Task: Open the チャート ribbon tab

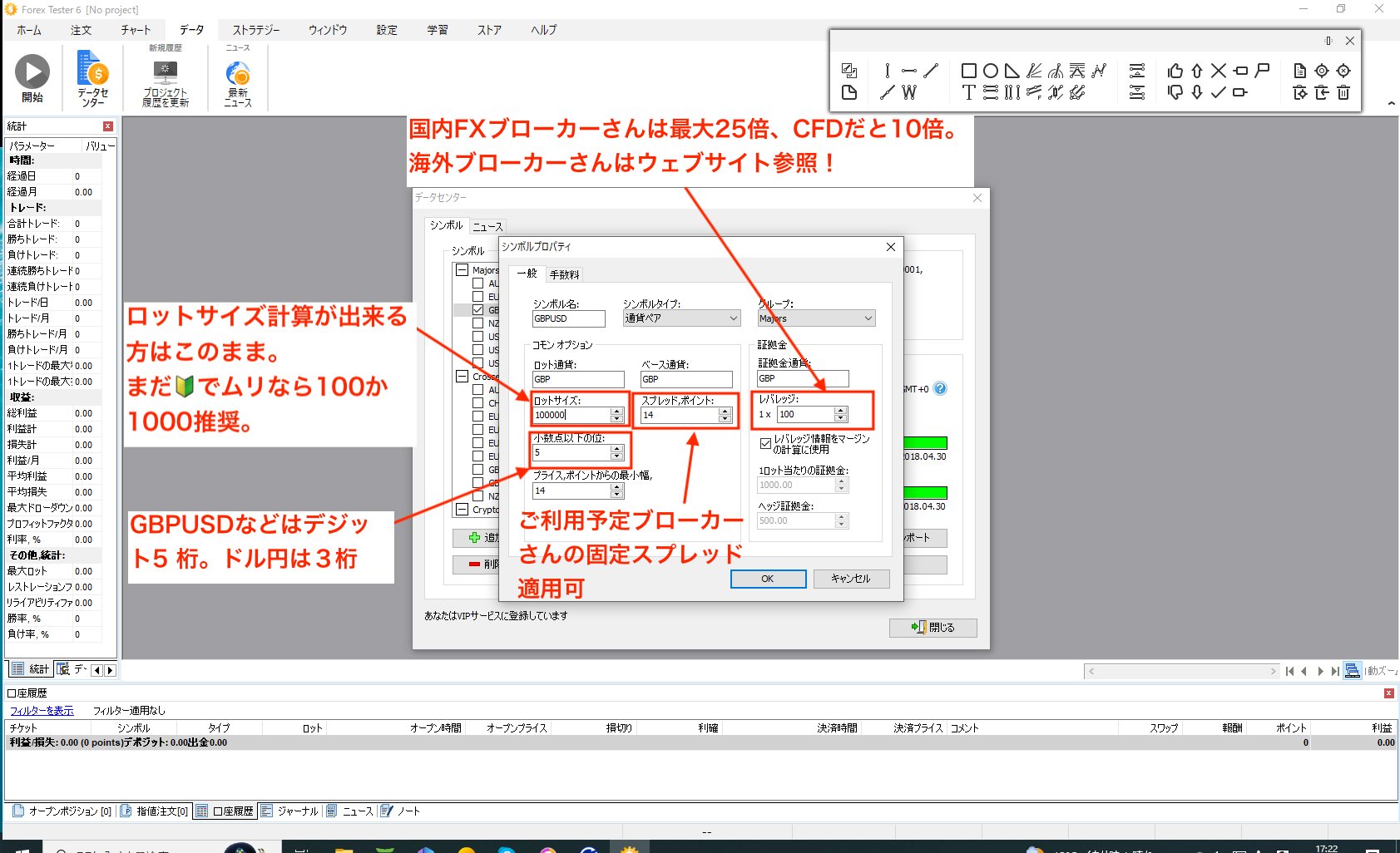Action: tap(136, 30)
